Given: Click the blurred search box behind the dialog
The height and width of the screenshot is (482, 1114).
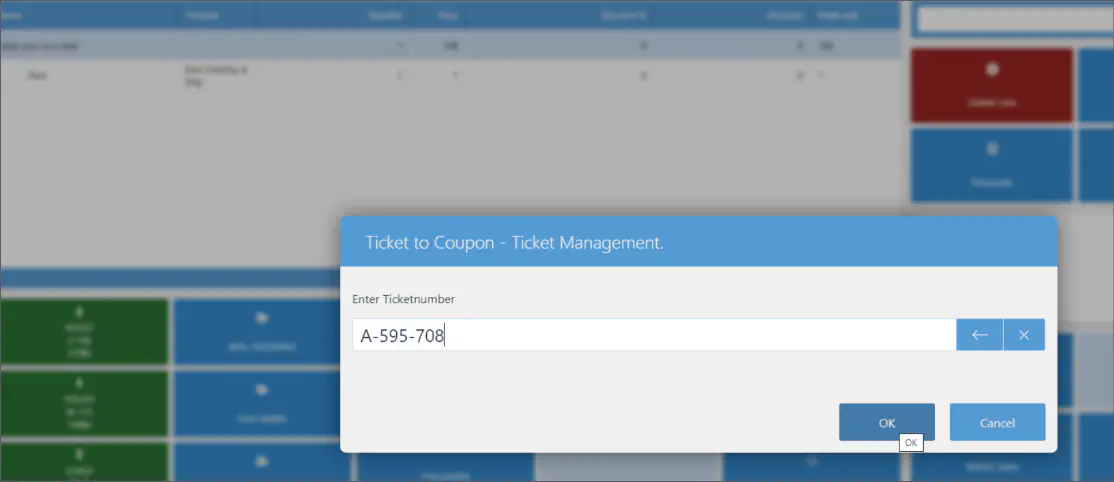Looking at the screenshot, I should click(x=1015, y=20).
